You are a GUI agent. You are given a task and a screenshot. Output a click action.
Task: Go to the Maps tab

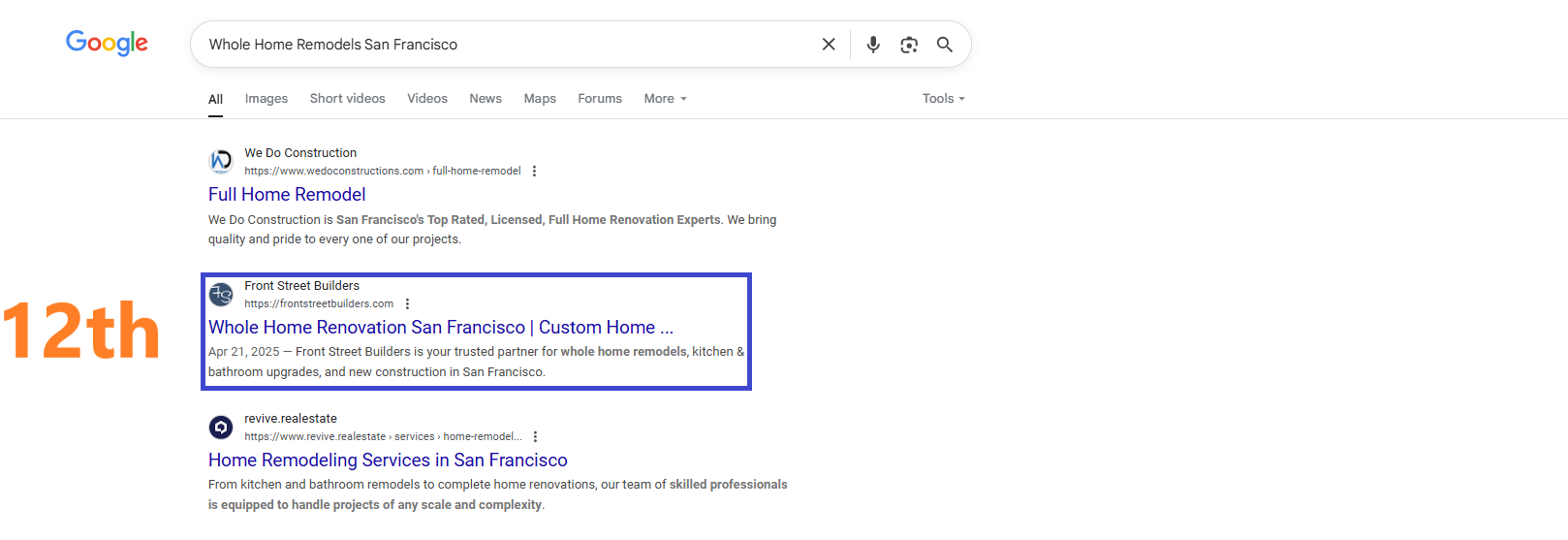click(x=540, y=99)
